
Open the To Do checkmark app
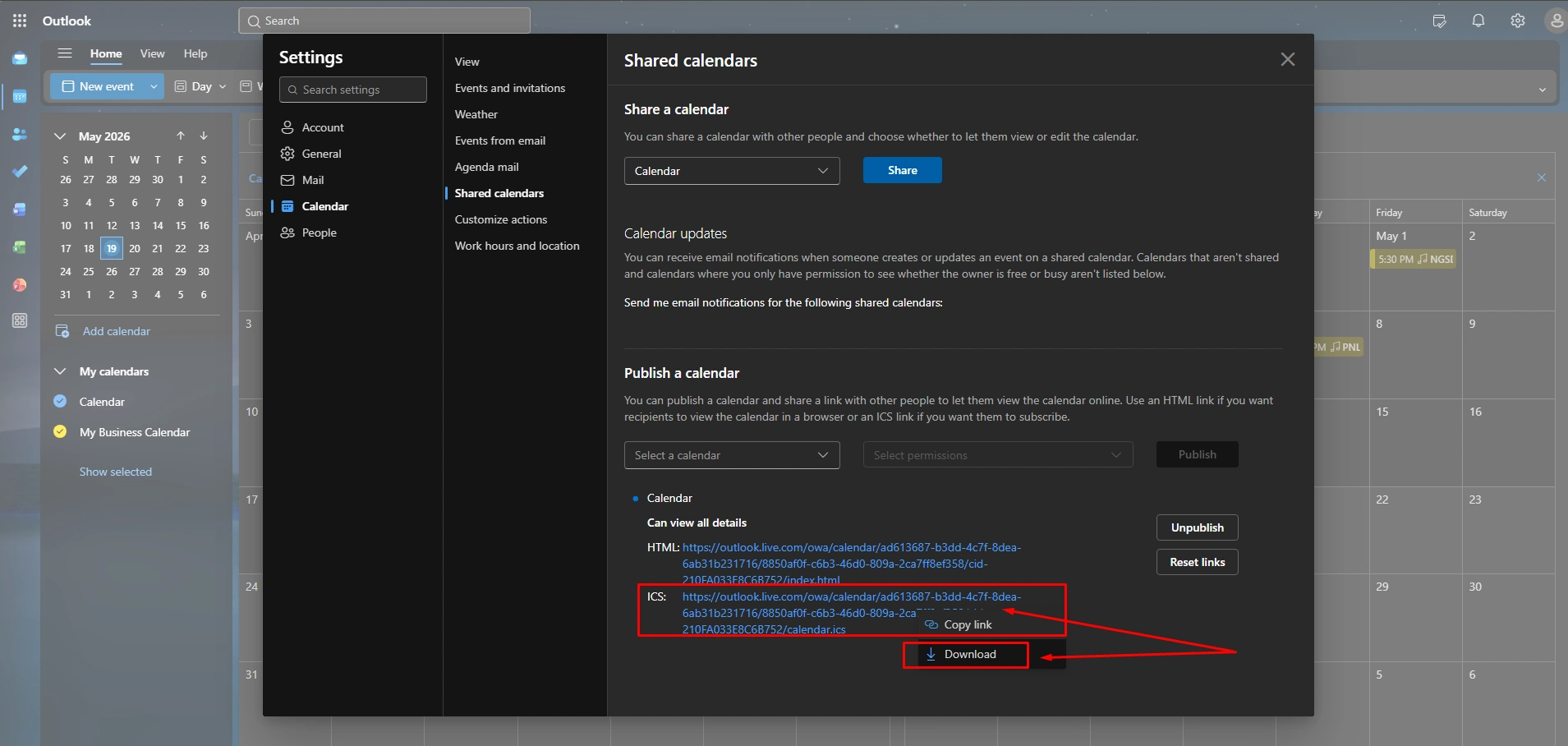20,172
